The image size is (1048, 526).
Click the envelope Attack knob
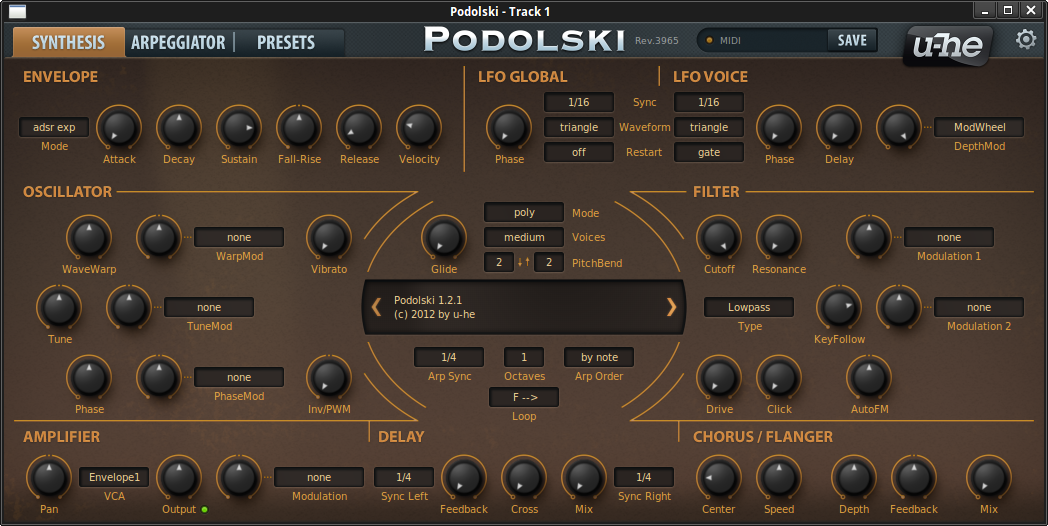coord(119,127)
